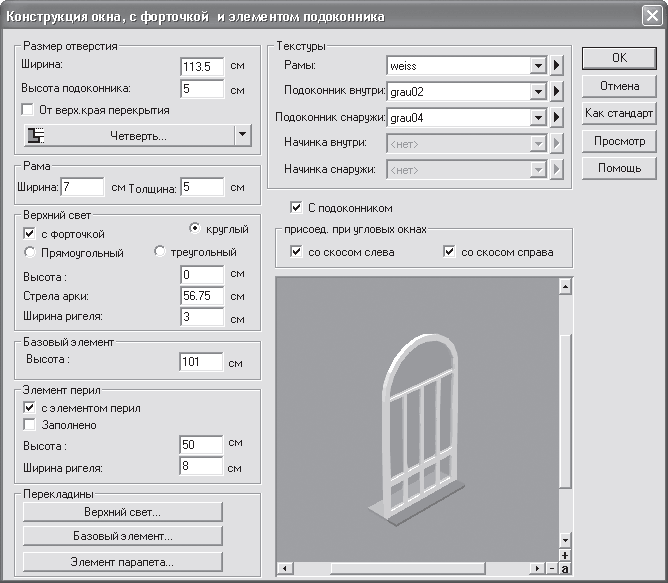Open Верхний свет crossbars settings

(x=123, y=512)
